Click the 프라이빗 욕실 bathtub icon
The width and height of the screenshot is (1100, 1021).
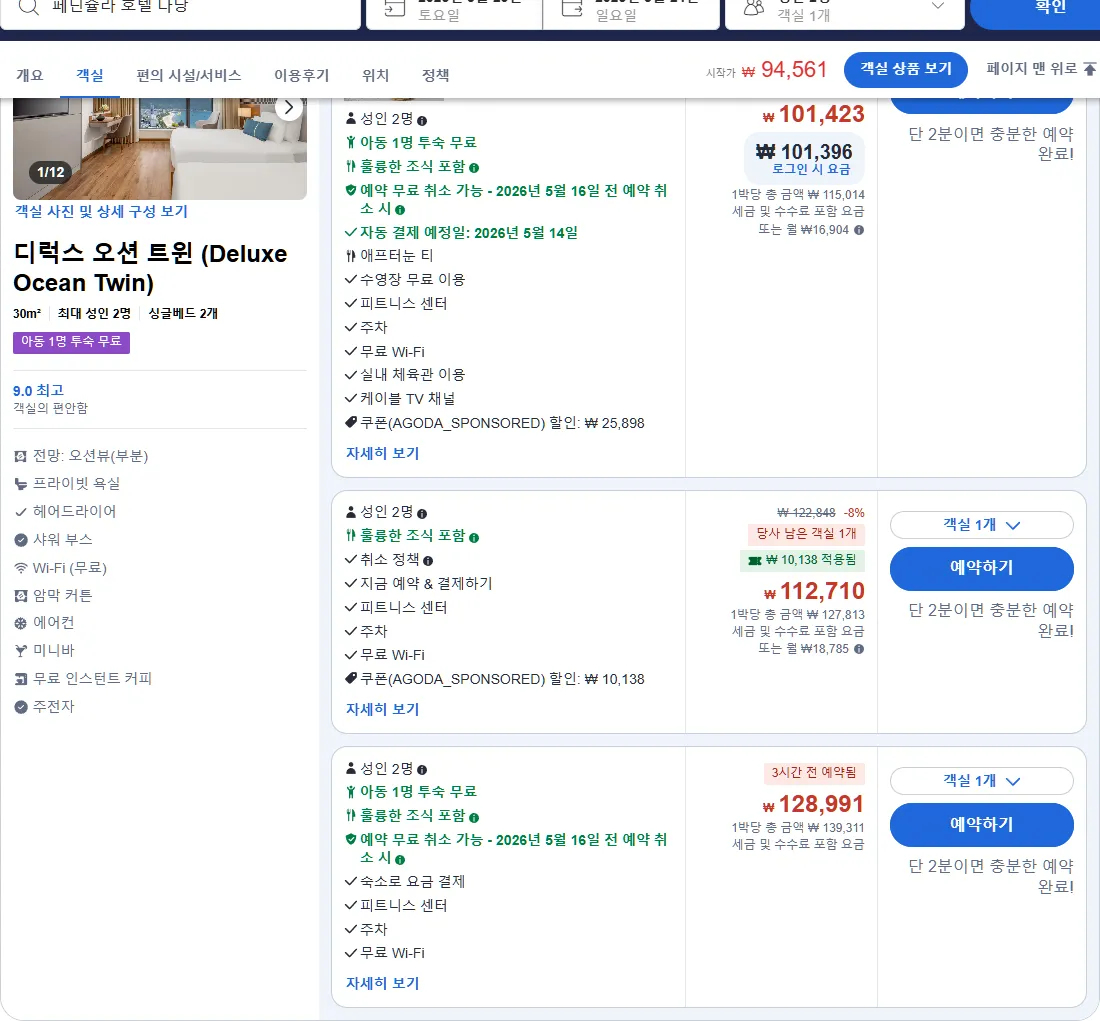coord(20,484)
